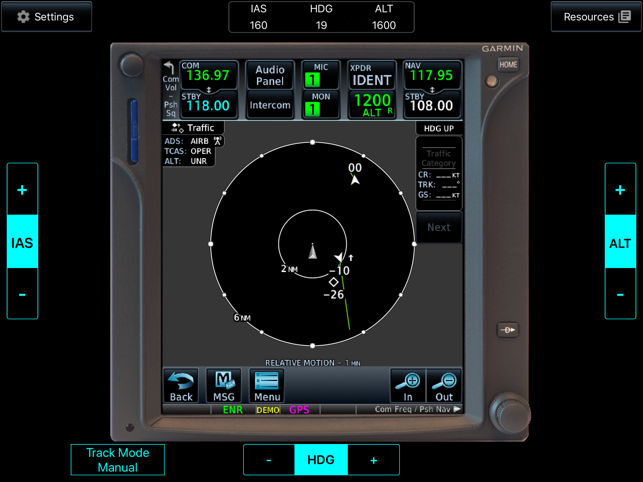This screenshot has height=482, width=643.
Task: Click the Traffic Category info box
Action: click(x=439, y=174)
